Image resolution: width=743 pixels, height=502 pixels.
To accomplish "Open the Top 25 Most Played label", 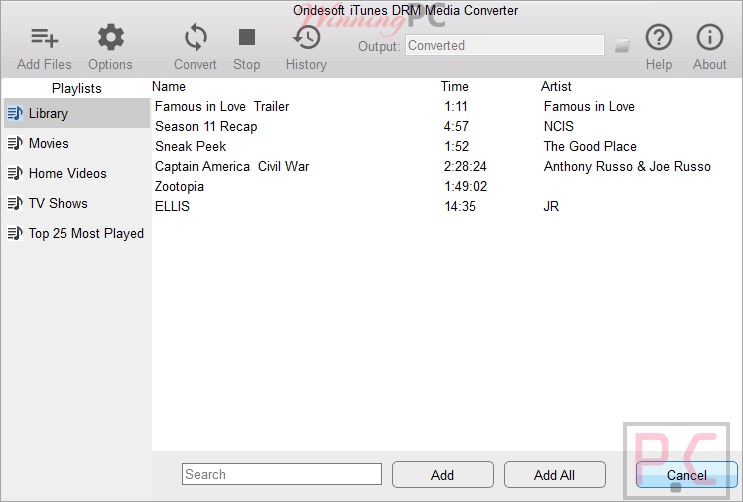I will tap(86, 234).
